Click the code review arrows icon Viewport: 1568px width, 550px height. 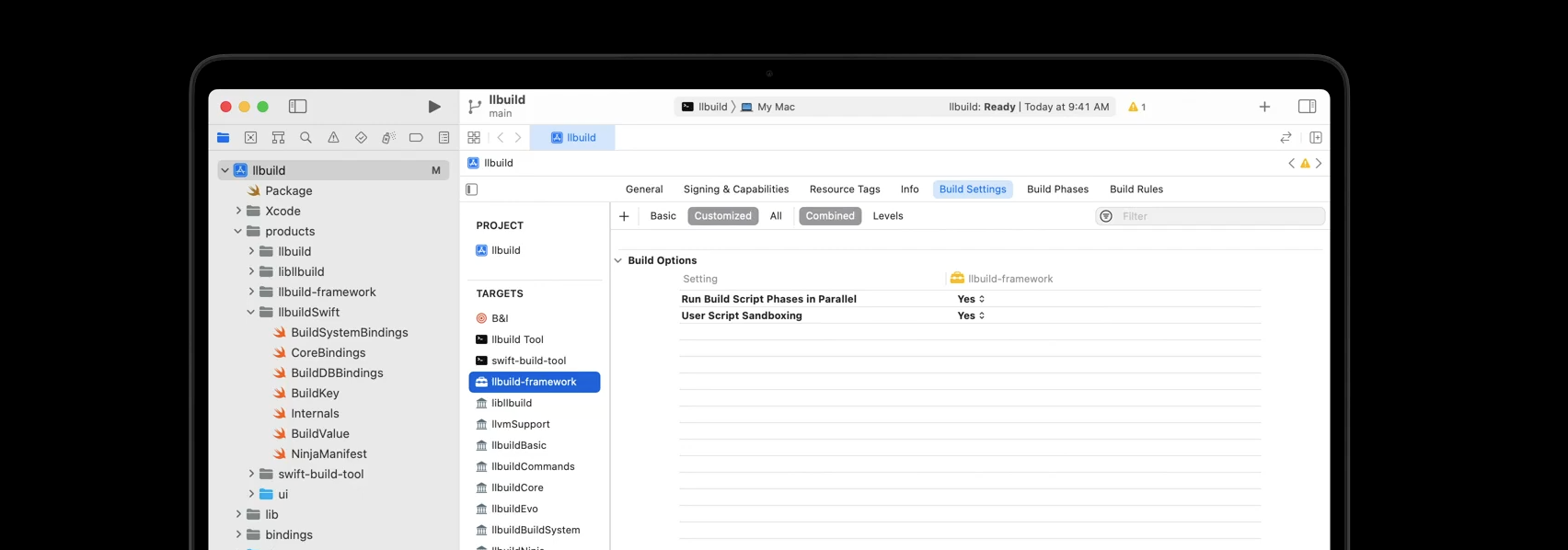point(1286,138)
